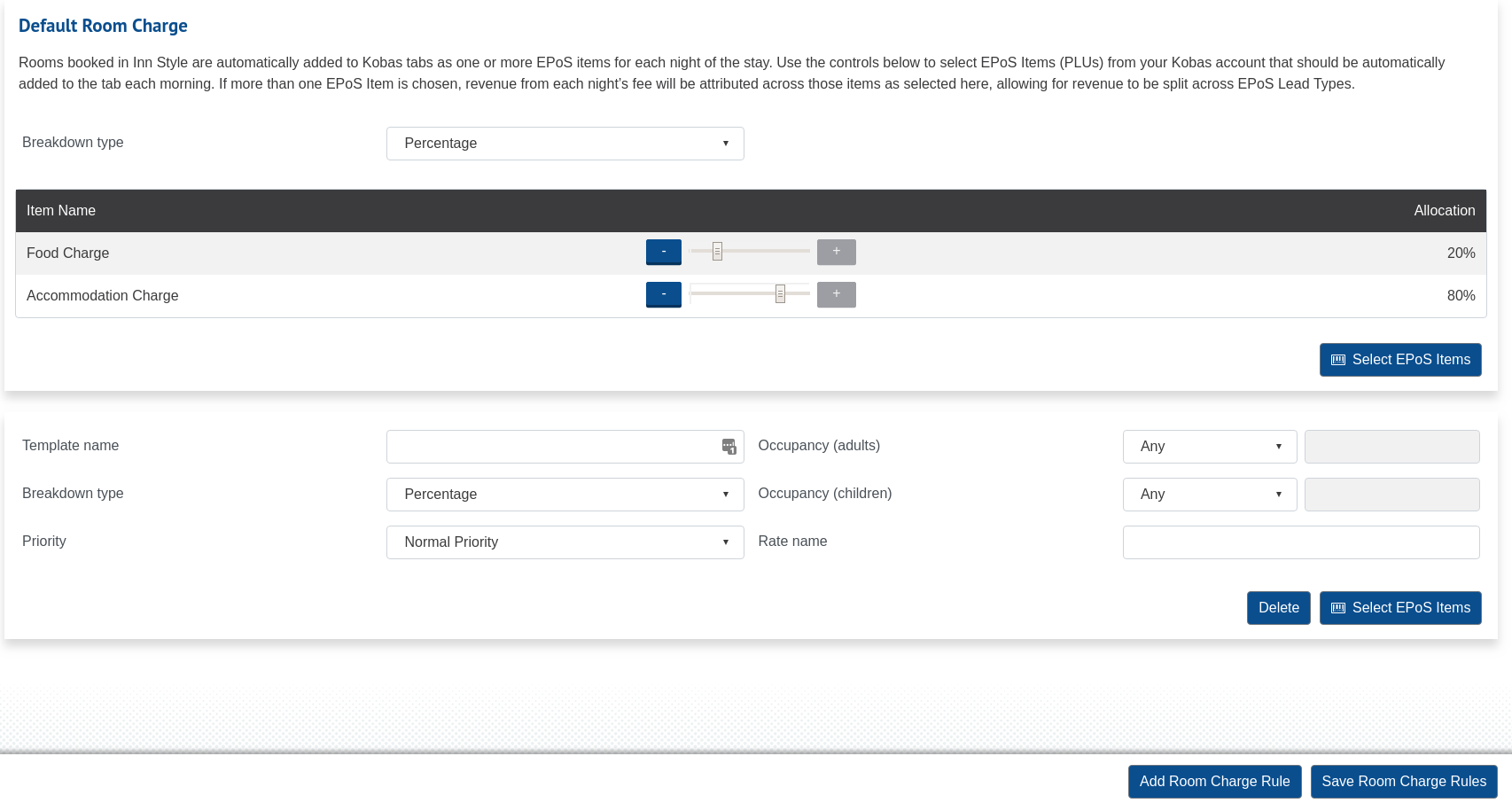Click the Occupancy (adults) value input box
The height and width of the screenshot is (803, 1512).
pos(1391,447)
